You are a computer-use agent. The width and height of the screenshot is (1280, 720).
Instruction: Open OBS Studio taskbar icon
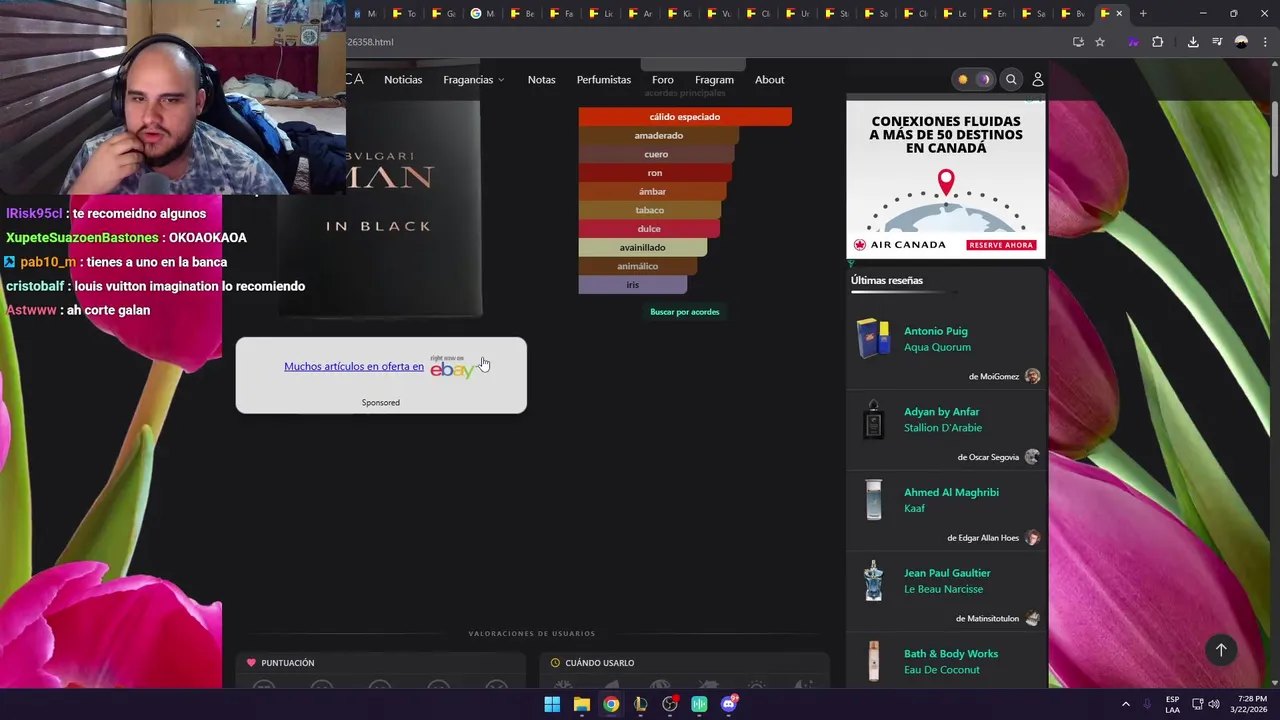pos(670,704)
